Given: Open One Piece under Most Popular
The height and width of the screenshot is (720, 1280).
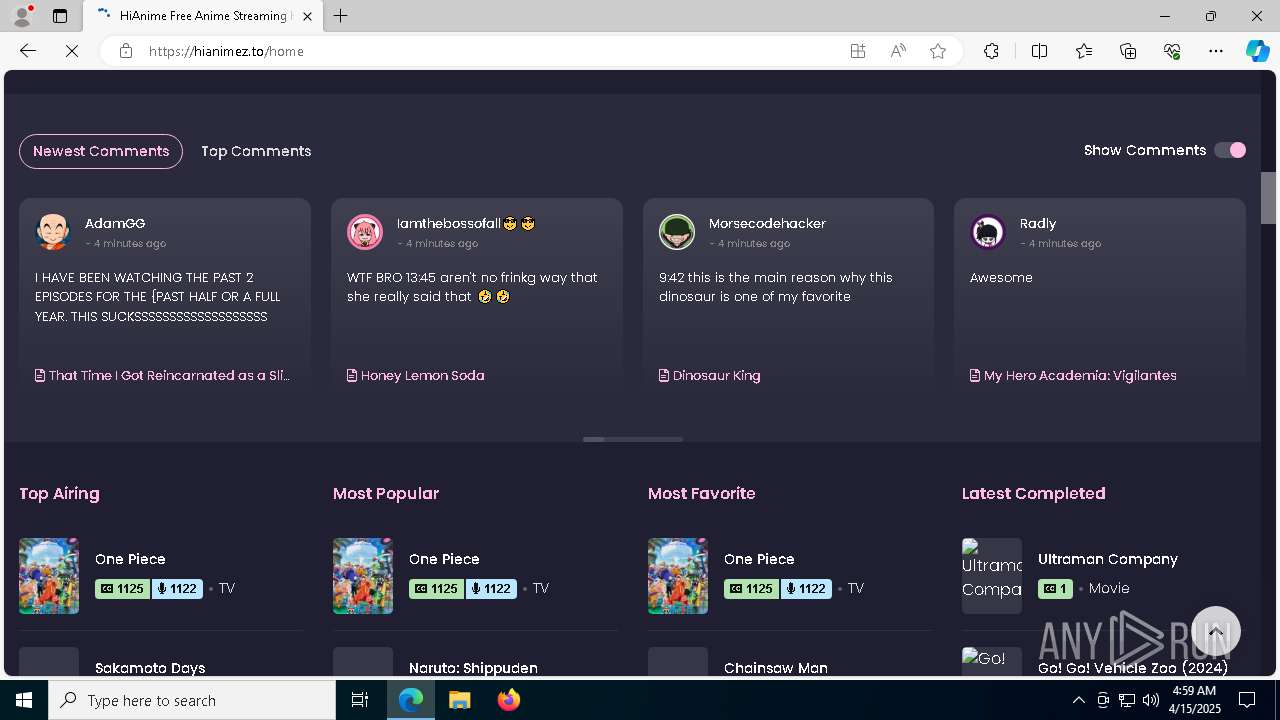Looking at the screenshot, I should pos(444,559).
